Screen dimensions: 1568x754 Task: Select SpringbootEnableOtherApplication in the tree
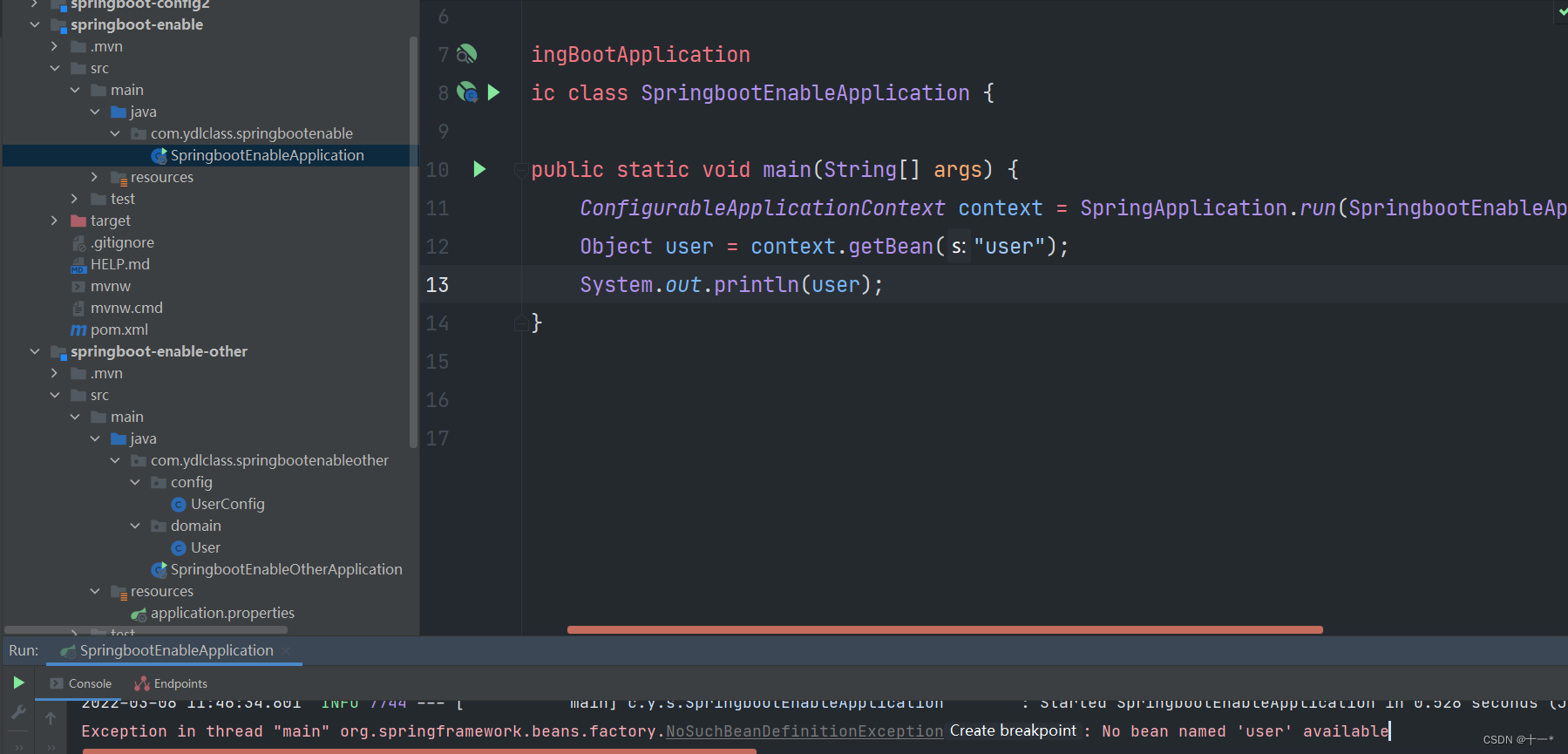287,569
